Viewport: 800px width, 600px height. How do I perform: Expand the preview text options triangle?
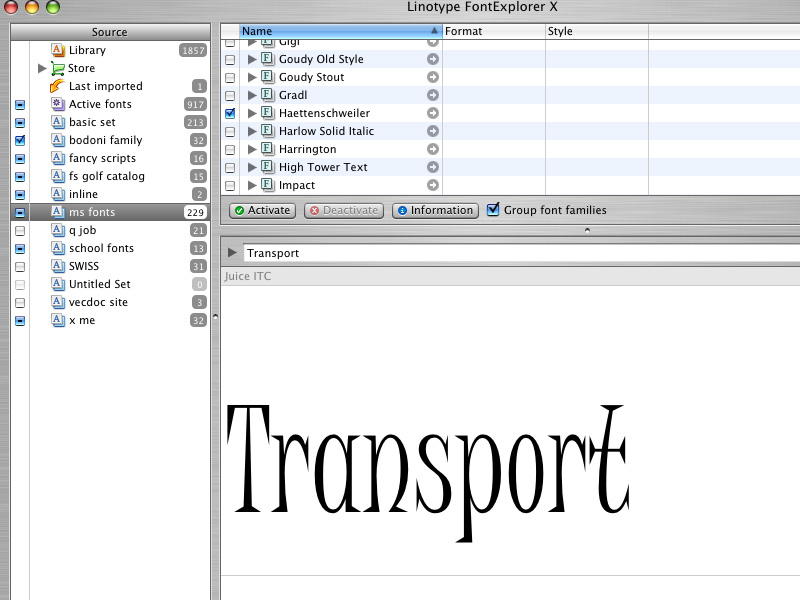click(232, 253)
